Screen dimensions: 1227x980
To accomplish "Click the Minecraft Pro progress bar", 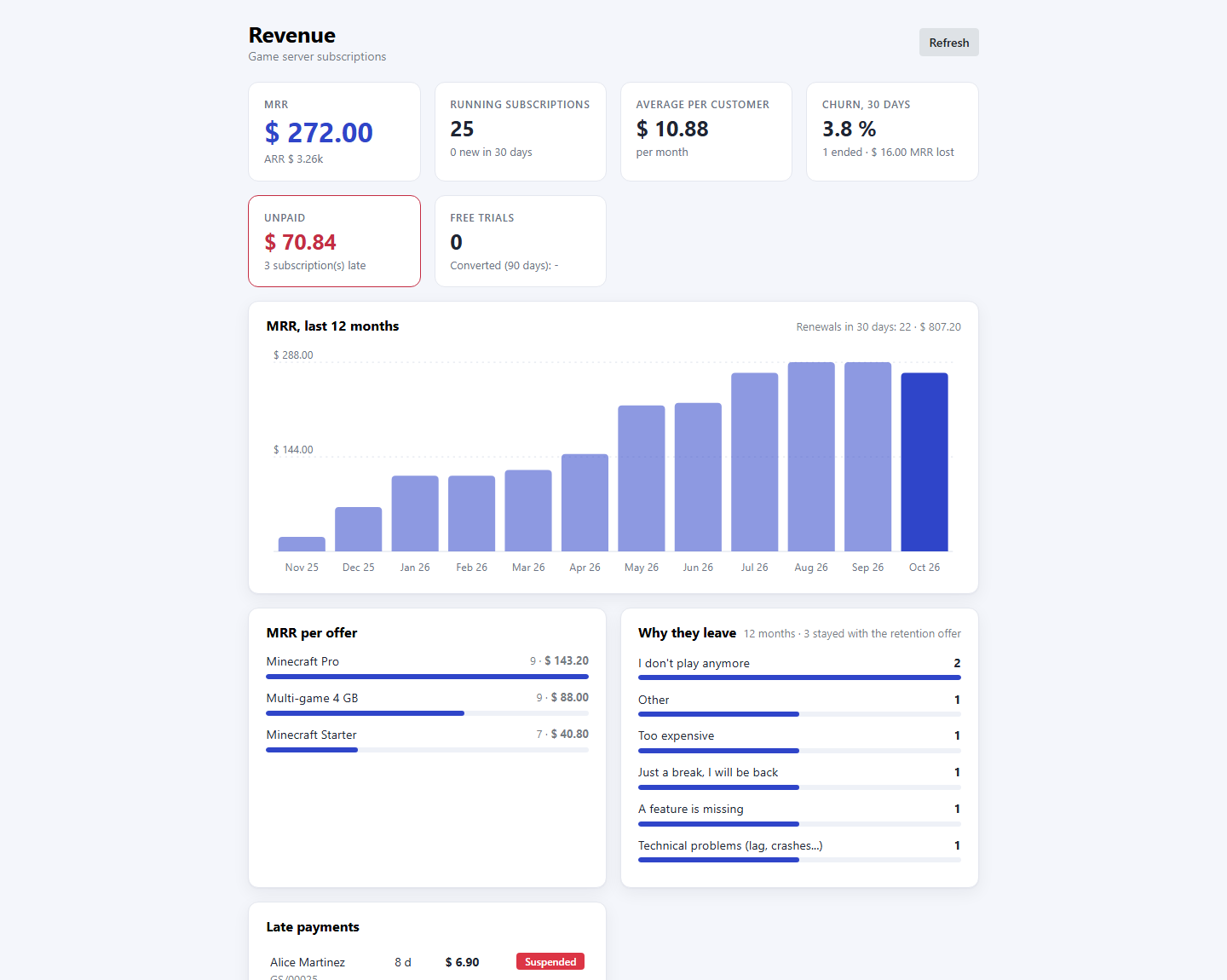I will coord(427,677).
